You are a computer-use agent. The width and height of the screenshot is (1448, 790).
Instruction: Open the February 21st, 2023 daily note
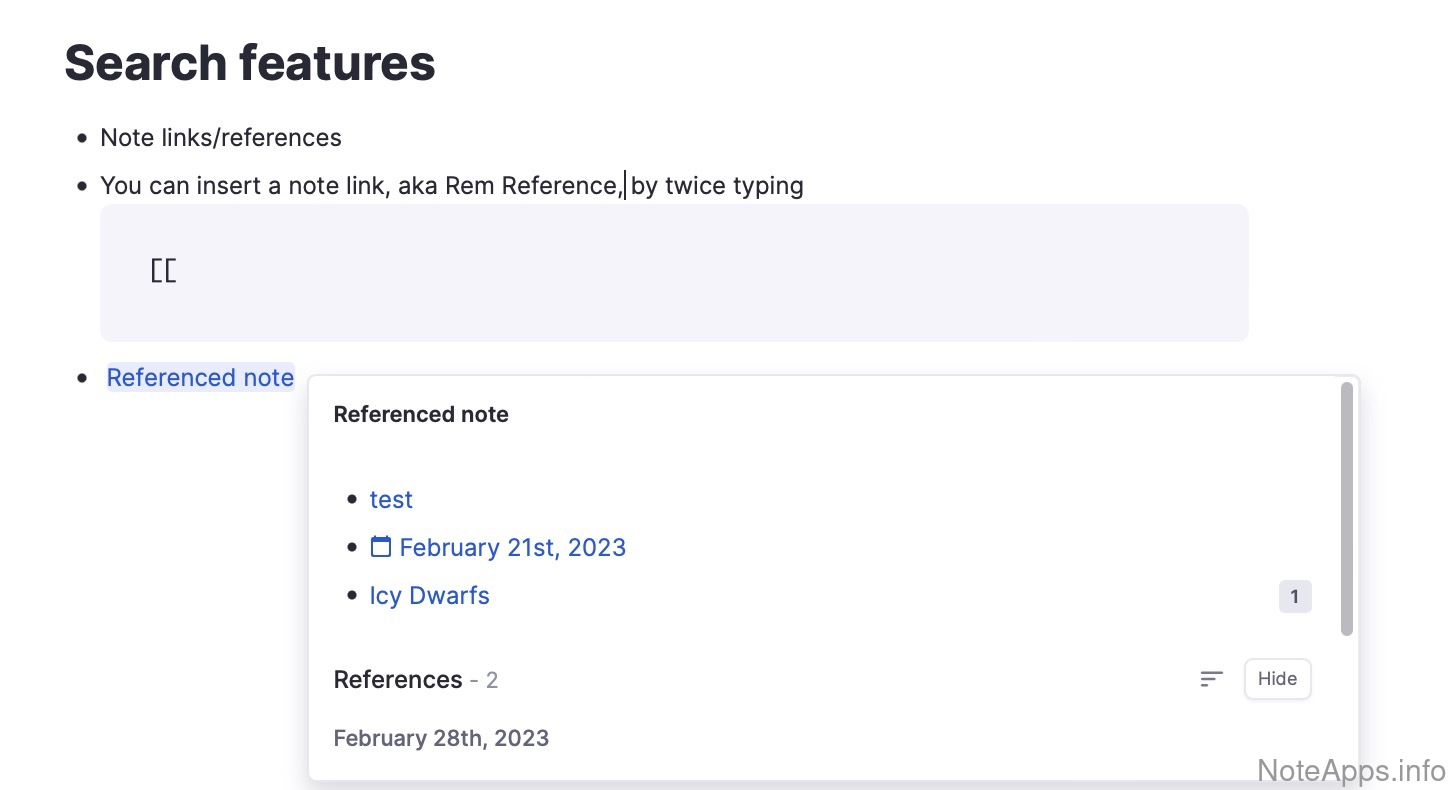pyautogui.click(x=512, y=547)
